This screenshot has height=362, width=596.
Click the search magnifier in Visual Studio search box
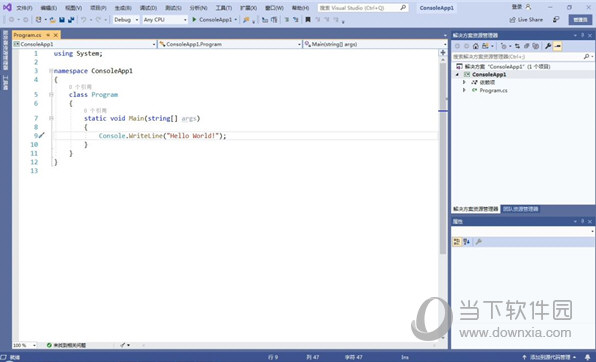(403, 7)
